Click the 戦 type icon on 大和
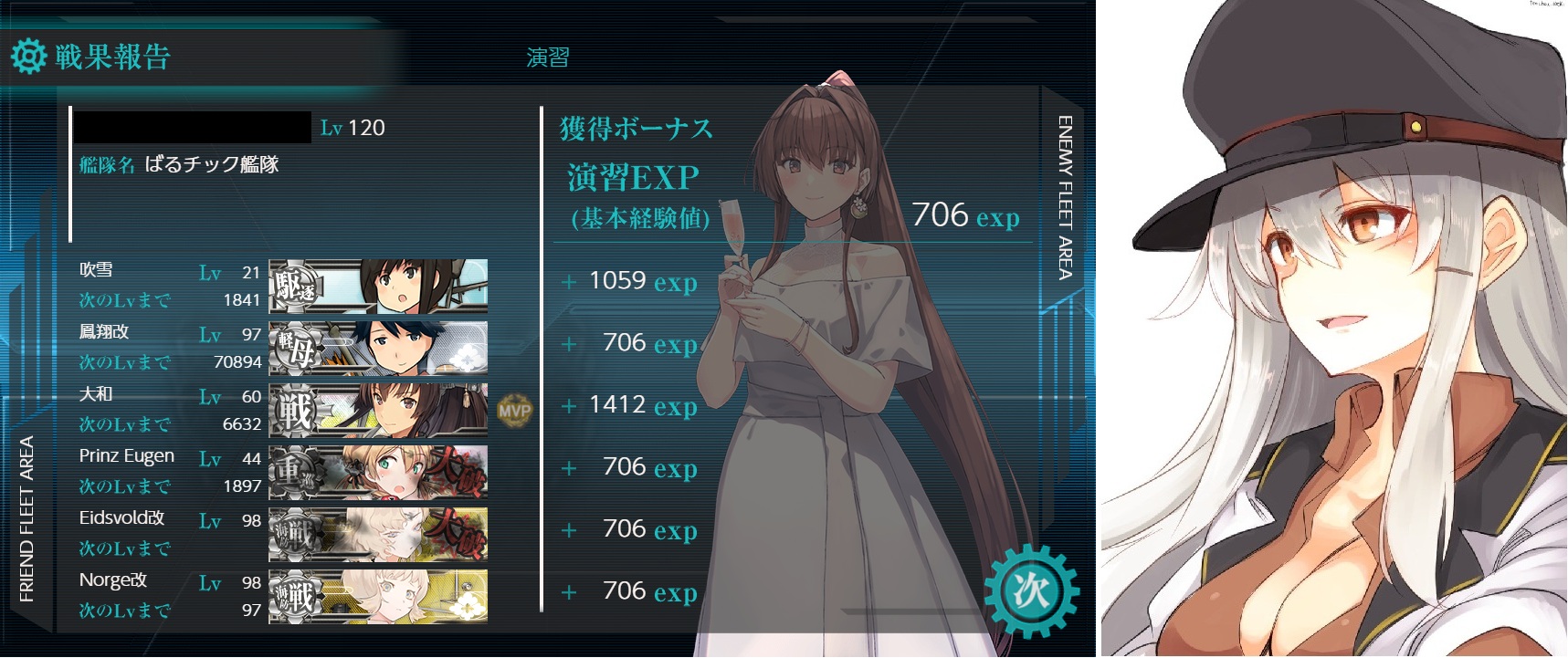Image resolution: width=1568 pixels, height=658 pixels. tap(295, 411)
